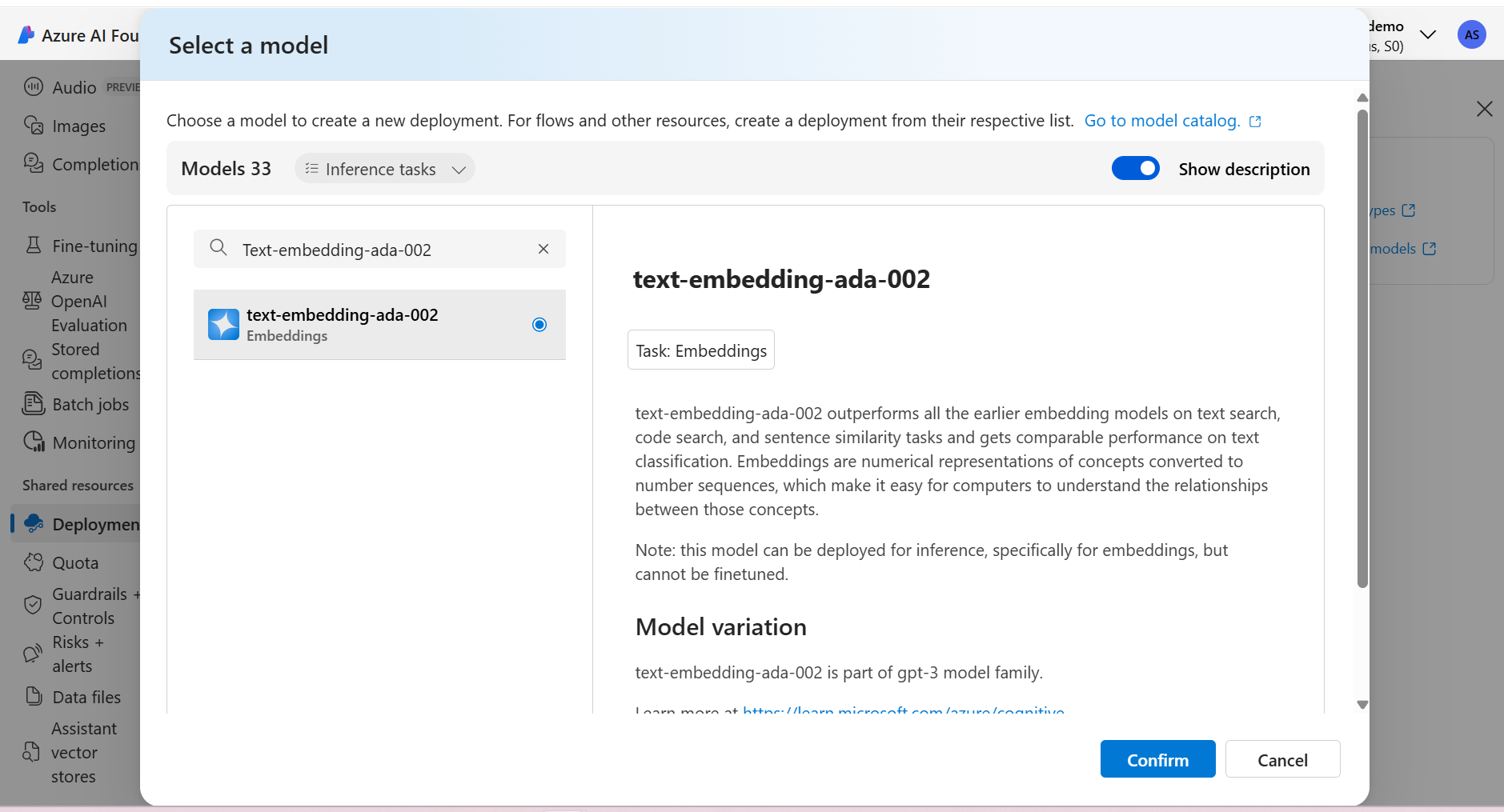Click the scrollbar up arrow

(1362, 98)
